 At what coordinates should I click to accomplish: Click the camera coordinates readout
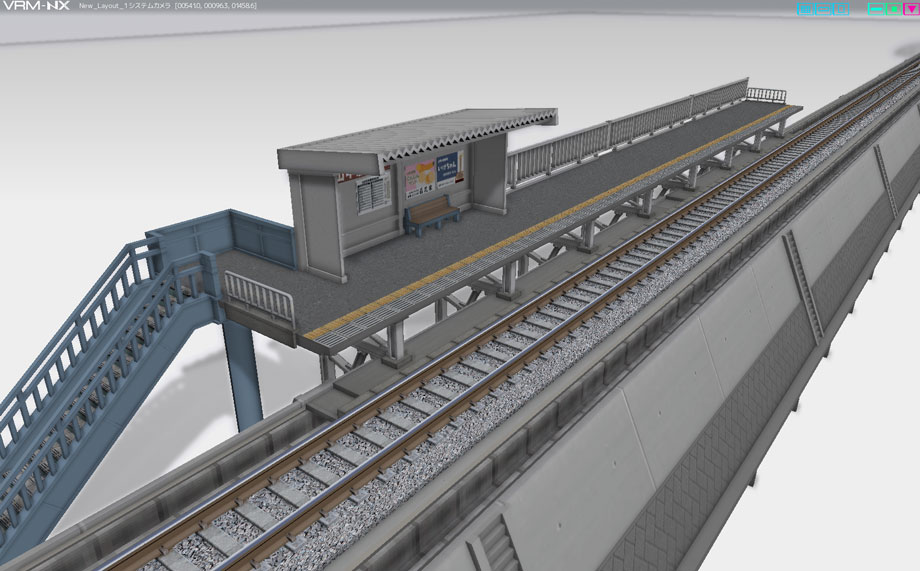point(215,6)
